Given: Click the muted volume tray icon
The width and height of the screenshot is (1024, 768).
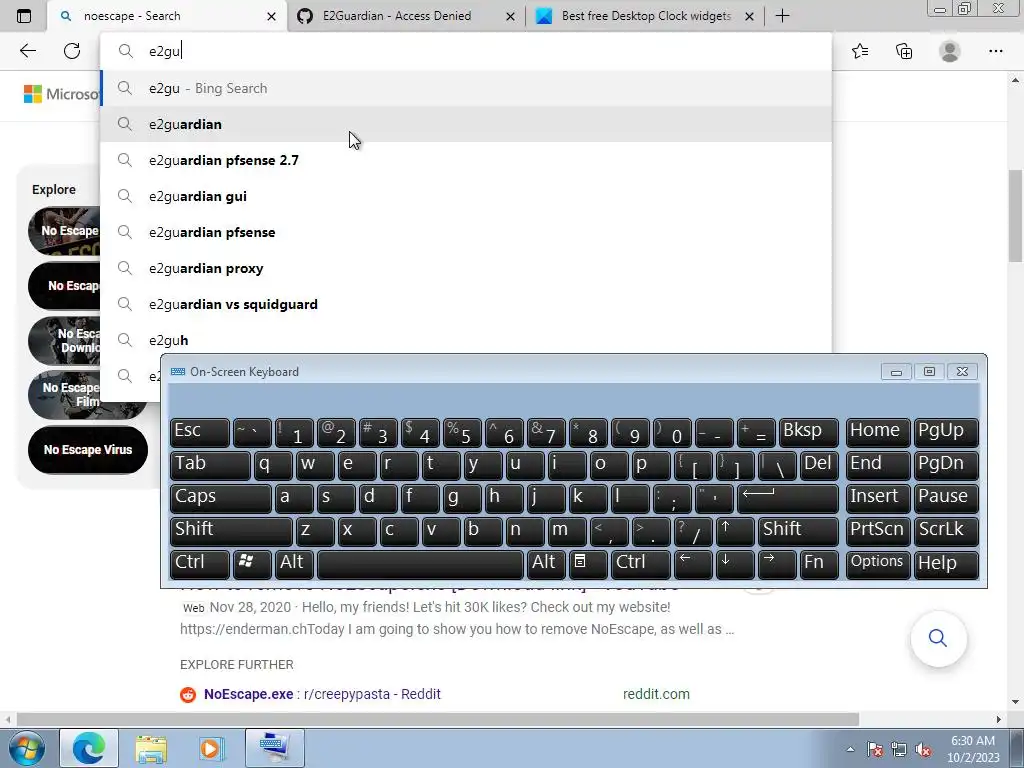Looking at the screenshot, I should click(923, 749).
